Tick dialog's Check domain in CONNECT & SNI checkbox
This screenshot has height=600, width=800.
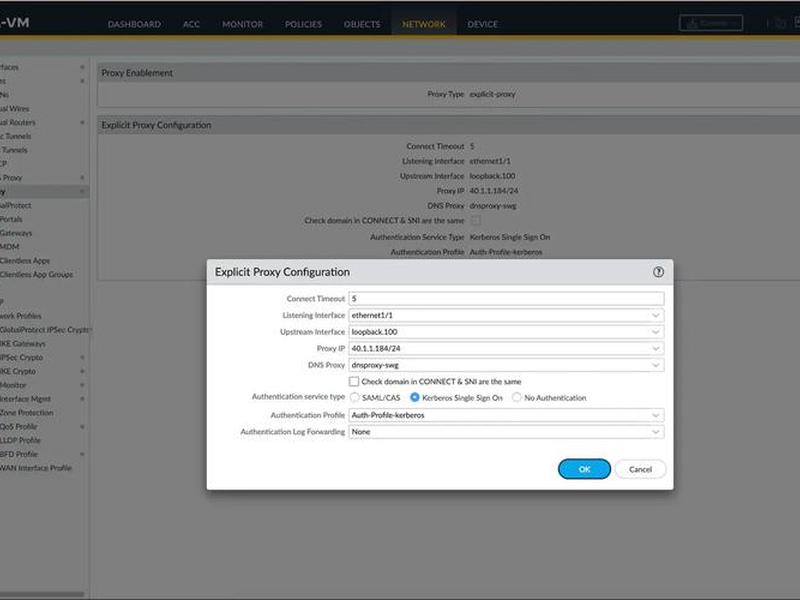pyautogui.click(x=354, y=381)
